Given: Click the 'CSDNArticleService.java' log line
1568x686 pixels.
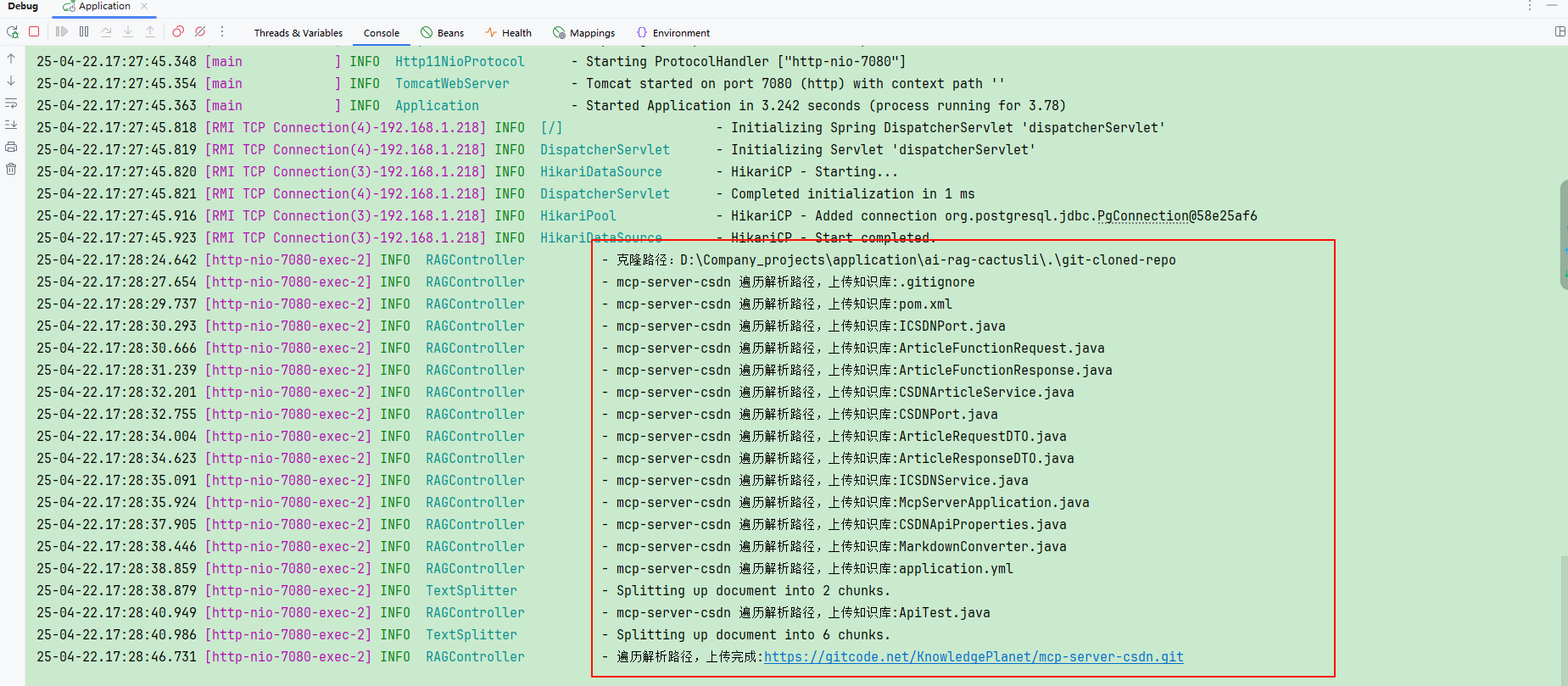Looking at the screenshot, I should 837,393.
